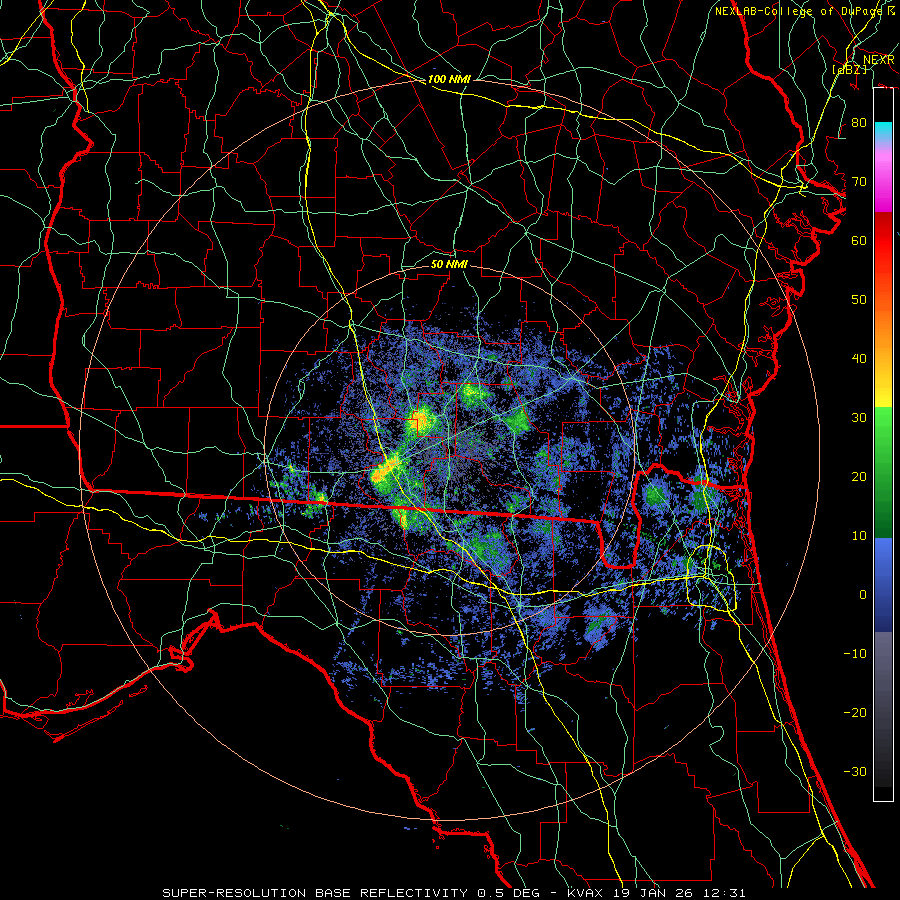Click the [dBZ] unit label above color scale
Screen dimensions: 900x900
[849, 69]
